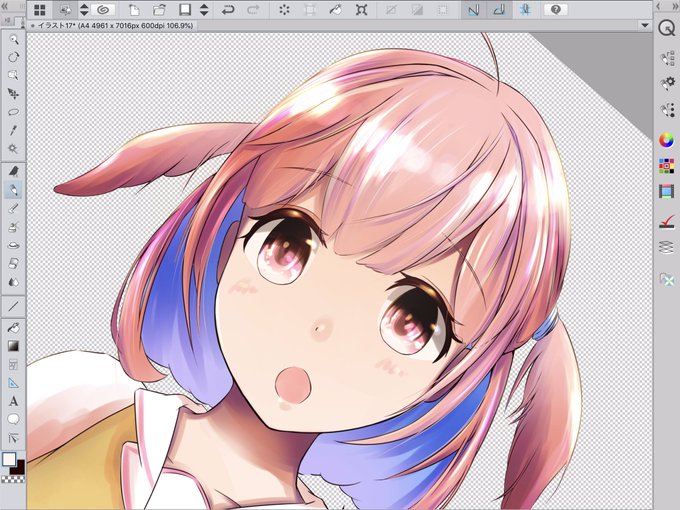Expand the save options up-down arrows

click(204, 10)
